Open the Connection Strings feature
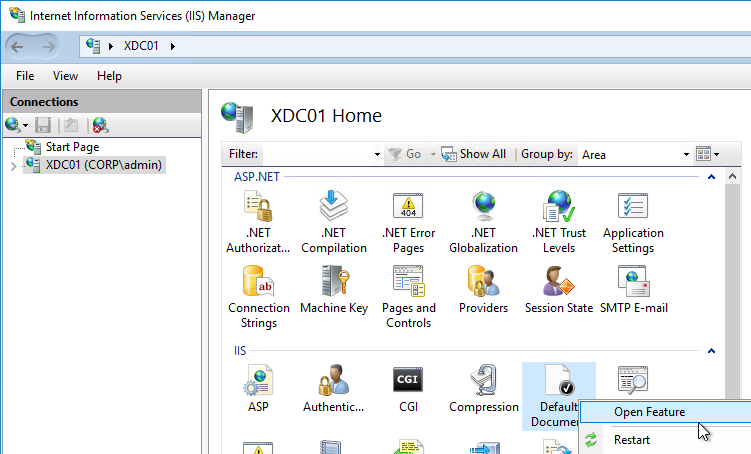 pyautogui.click(x=259, y=297)
